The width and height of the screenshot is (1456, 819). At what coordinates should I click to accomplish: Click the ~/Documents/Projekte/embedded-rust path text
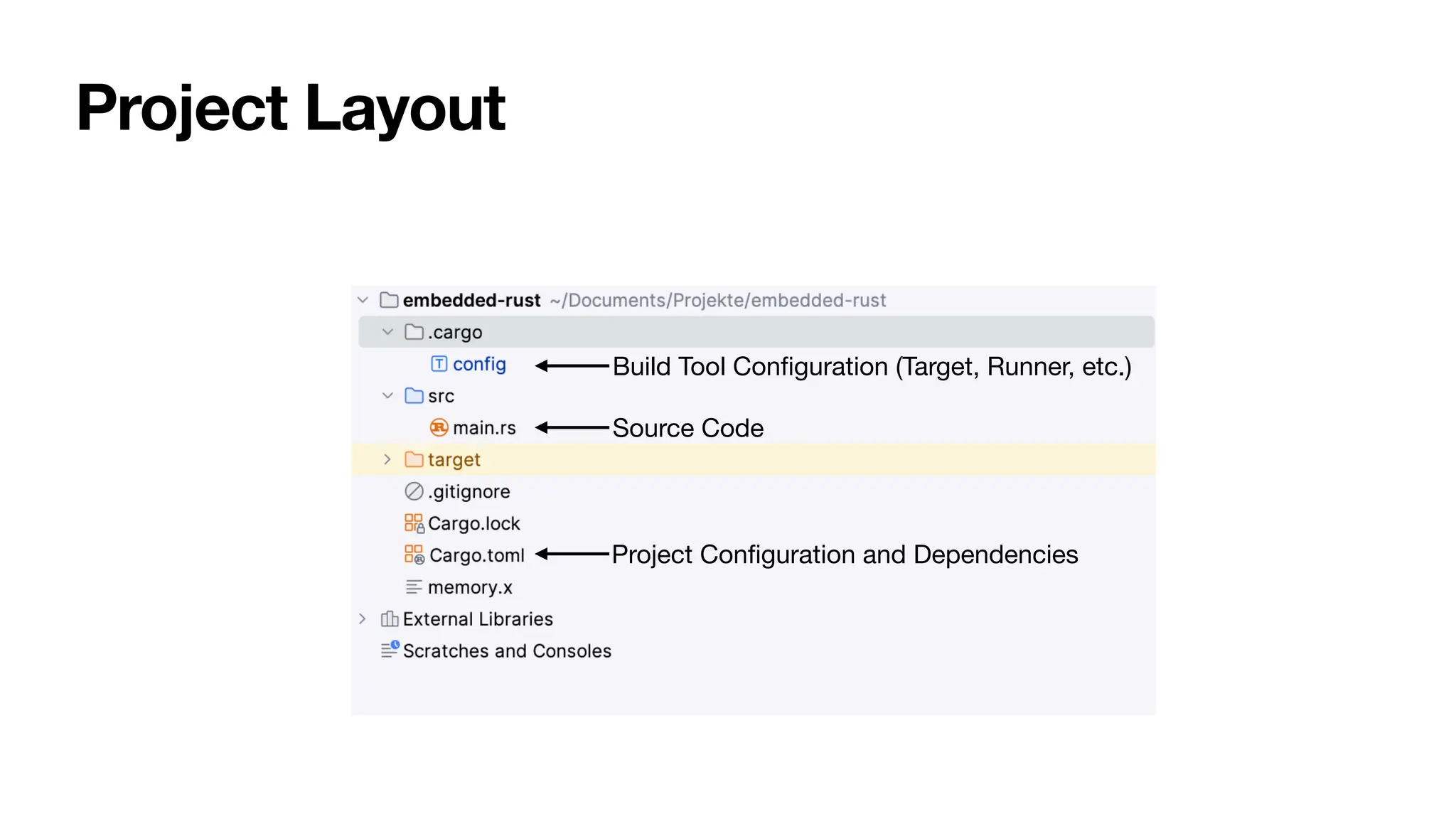[718, 301]
